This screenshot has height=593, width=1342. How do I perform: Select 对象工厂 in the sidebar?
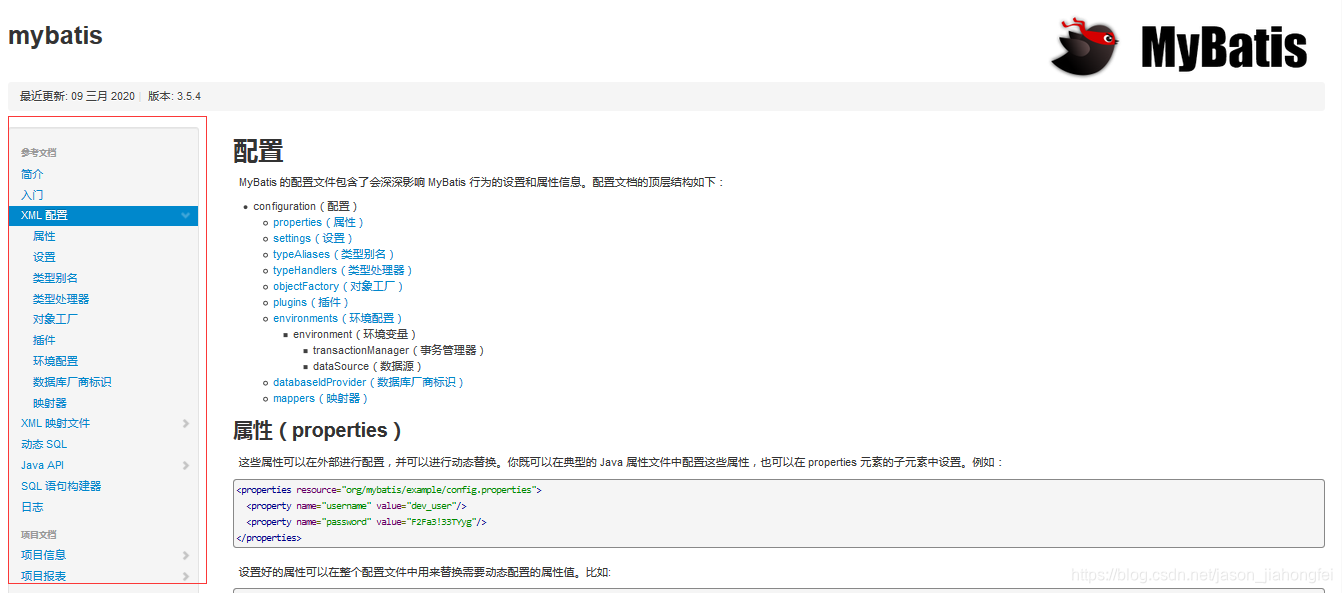tap(57, 319)
